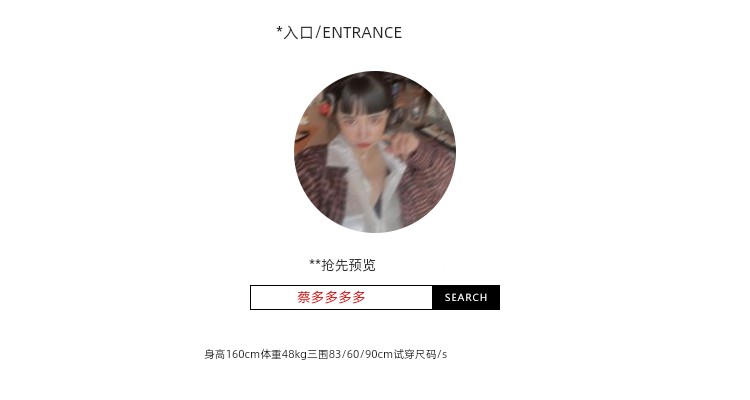Image resolution: width=750 pixels, height=400 pixels.
Task: Click the word ENTRANCE in the heading
Action: pyautogui.click(x=362, y=33)
